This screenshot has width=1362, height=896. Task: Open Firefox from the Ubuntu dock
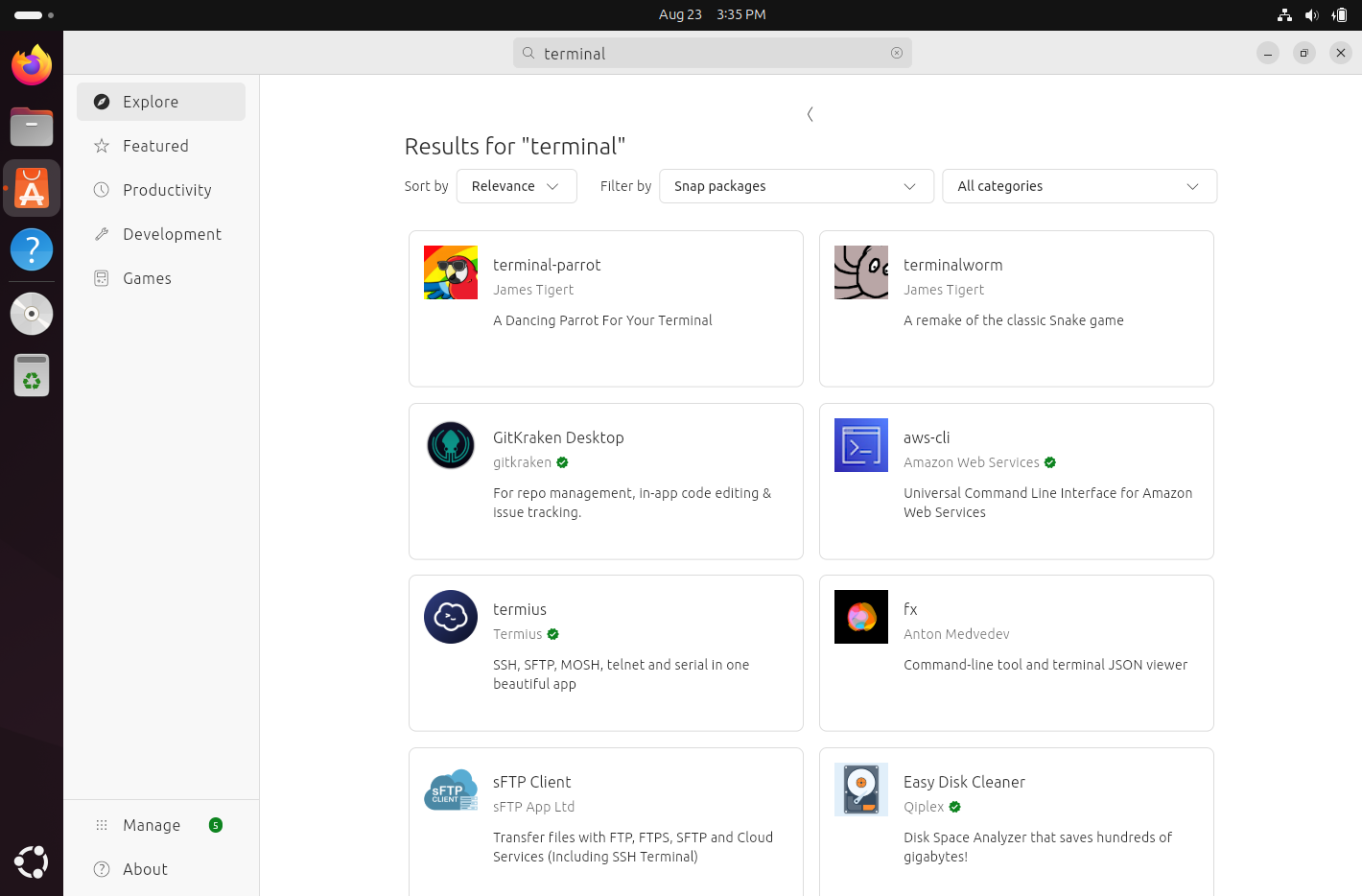click(x=32, y=65)
